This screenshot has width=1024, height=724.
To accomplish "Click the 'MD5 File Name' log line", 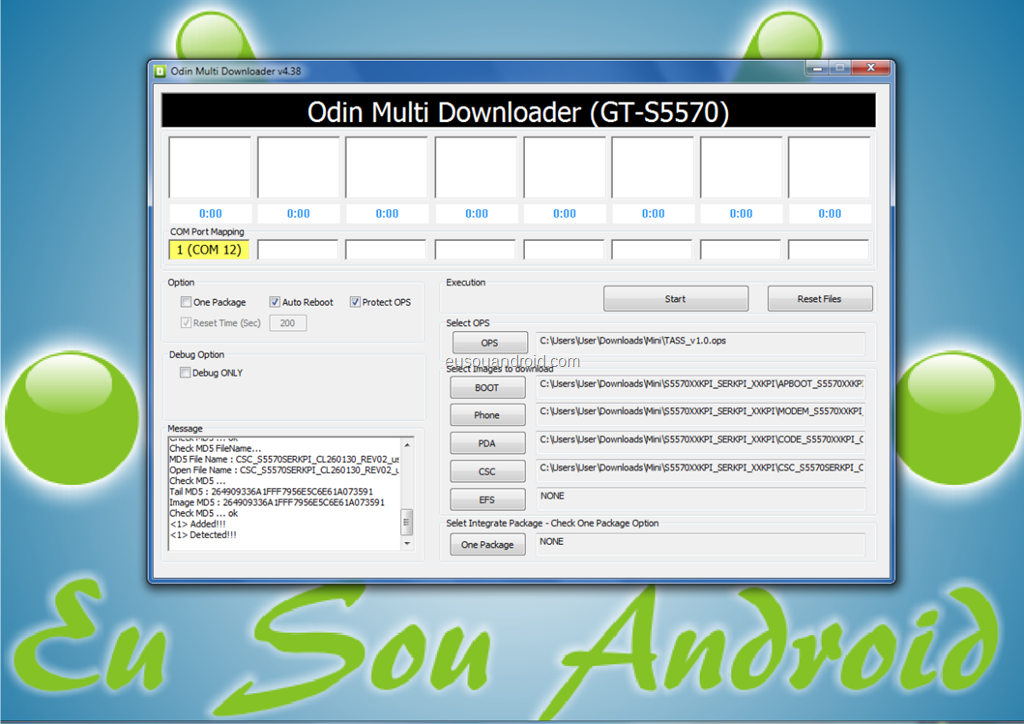I will (284, 459).
